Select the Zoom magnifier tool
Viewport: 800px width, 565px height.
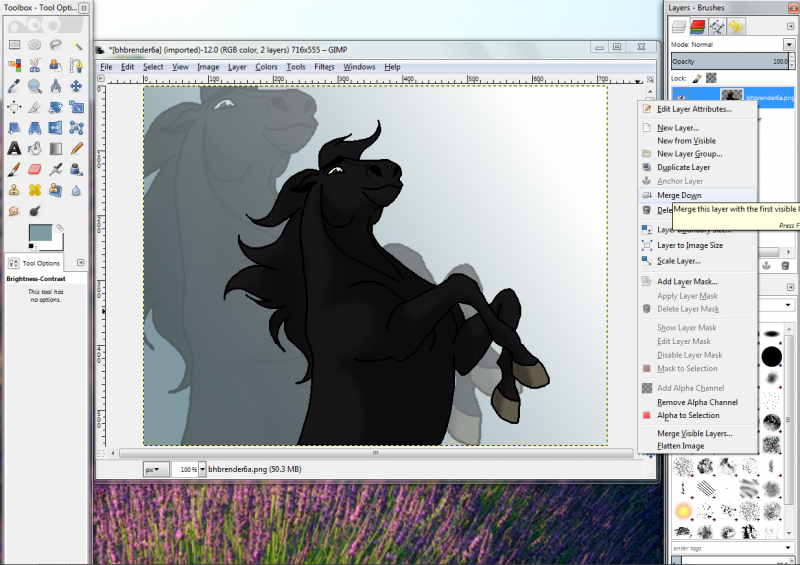coord(35,86)
